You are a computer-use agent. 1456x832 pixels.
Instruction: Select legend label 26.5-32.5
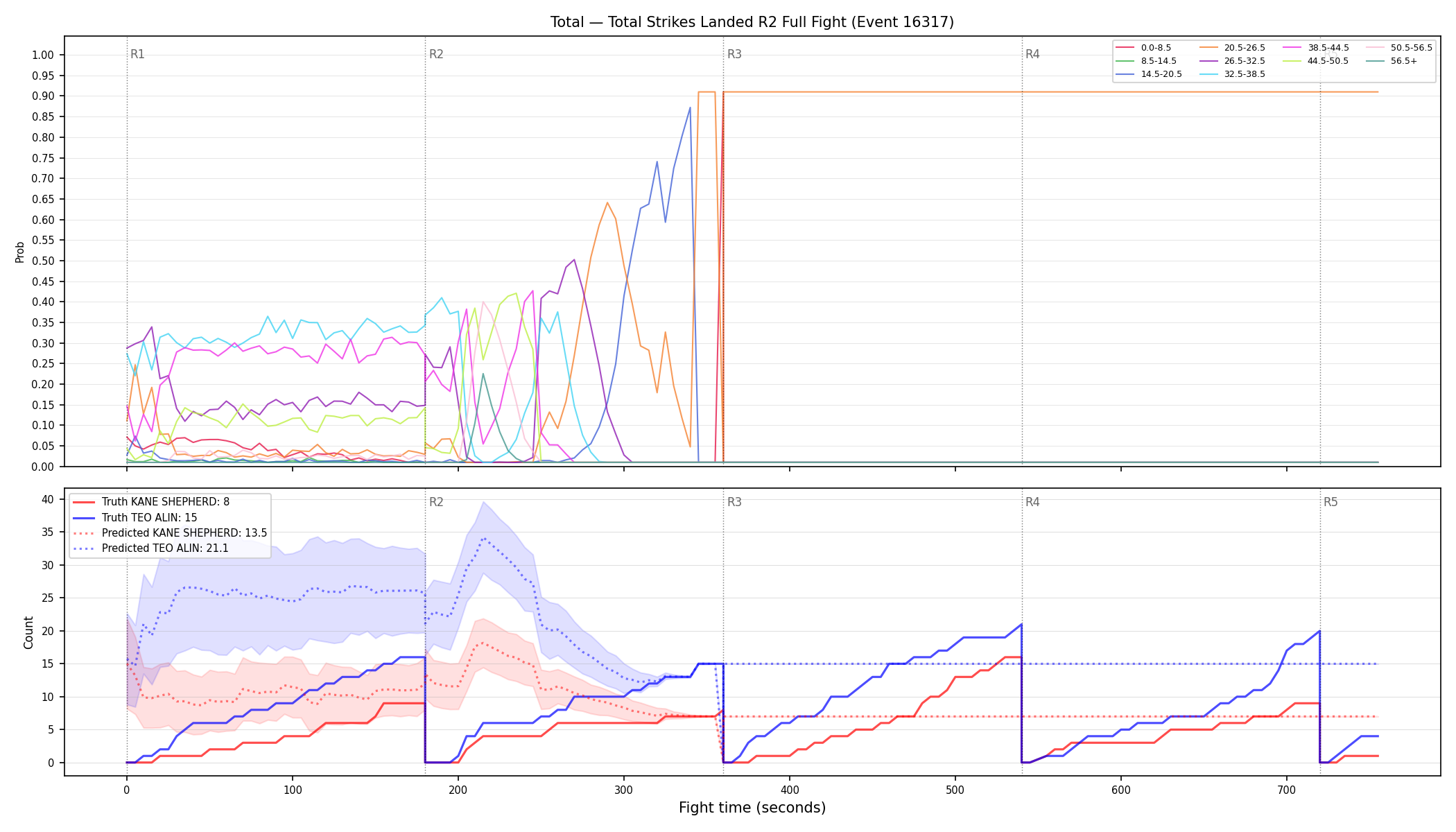click(x=1245, y=61)
